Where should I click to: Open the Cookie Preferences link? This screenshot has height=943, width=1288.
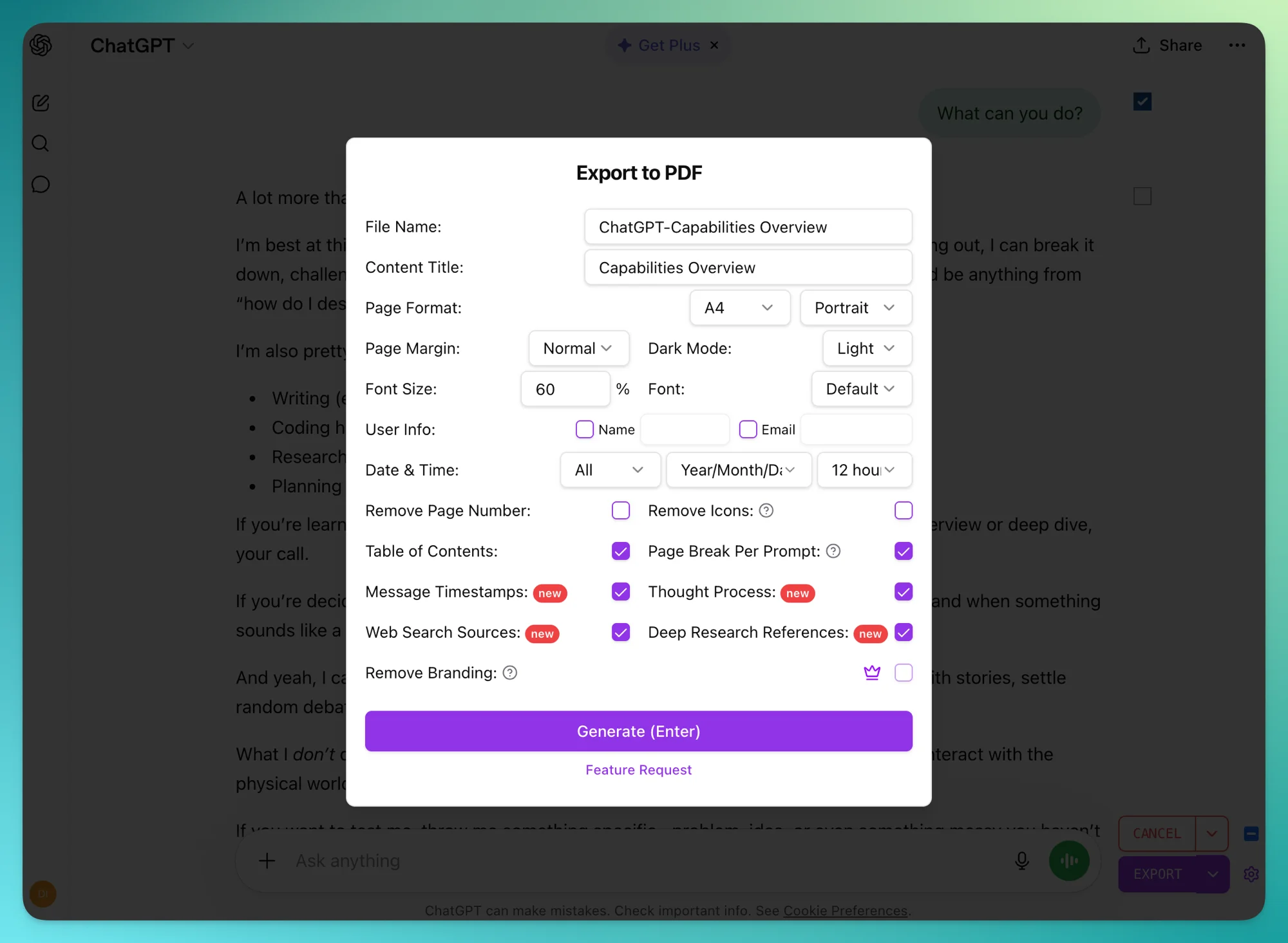[x=846, y=911]
